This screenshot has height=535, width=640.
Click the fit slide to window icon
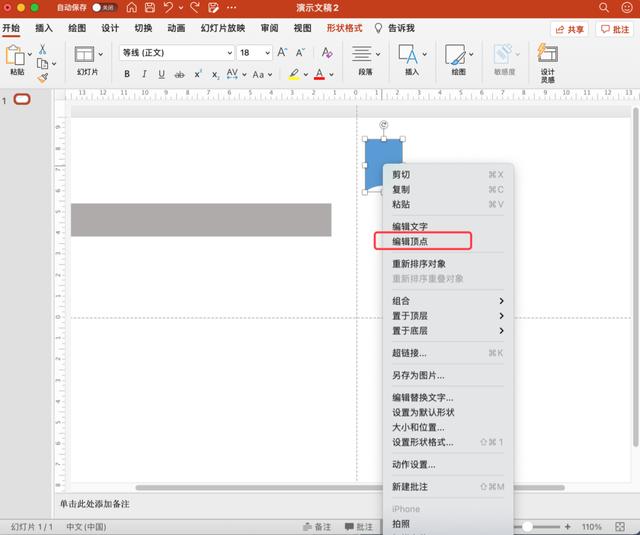620,527
